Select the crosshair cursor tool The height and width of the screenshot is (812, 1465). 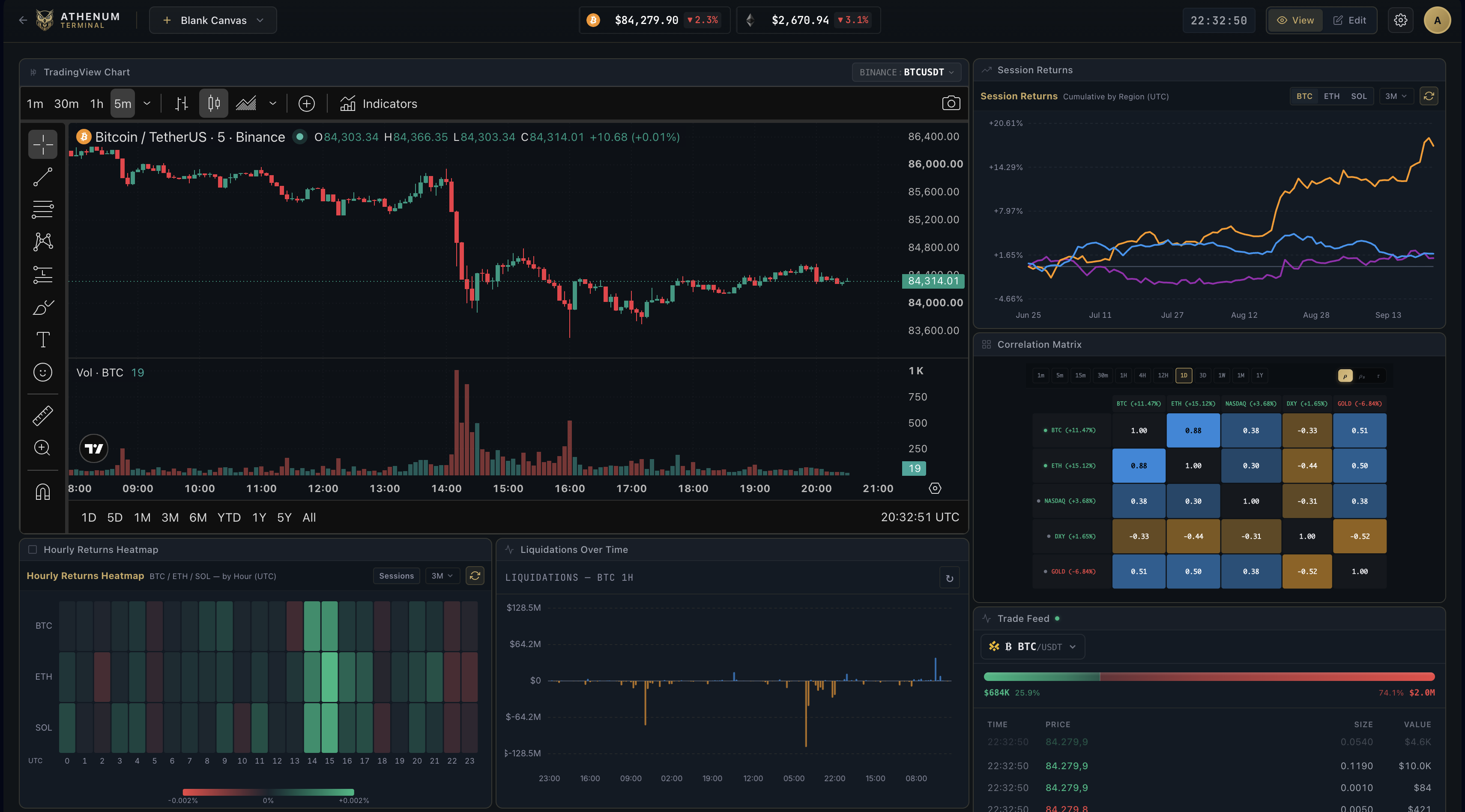[x=43, y=144]
